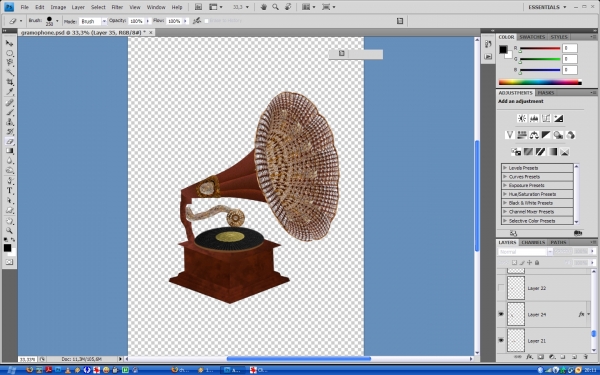Add an Invert adjustment
Screen dimensions: 600x375
point(516,152)
